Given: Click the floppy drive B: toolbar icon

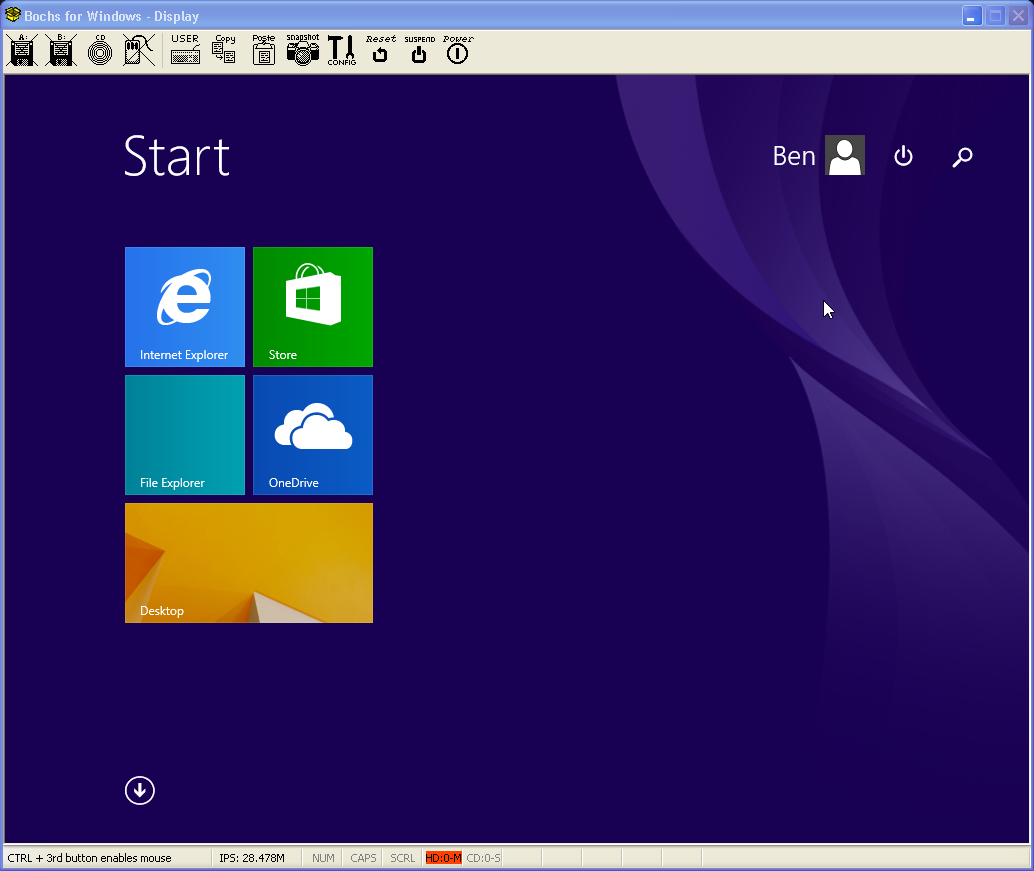Looking at the screenshot, I should (61, 50).
